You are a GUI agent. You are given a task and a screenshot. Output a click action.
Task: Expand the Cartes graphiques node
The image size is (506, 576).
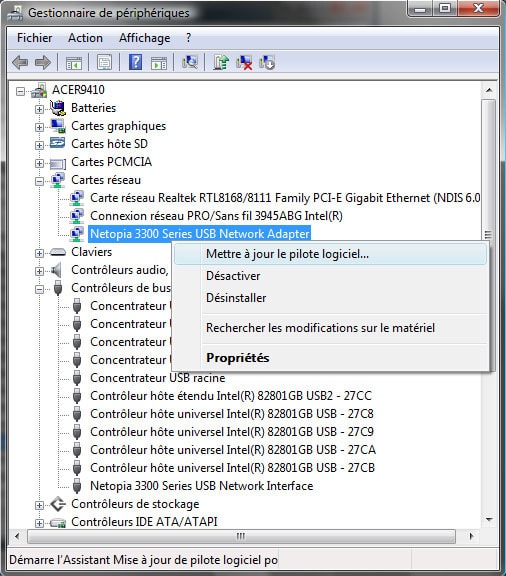(39, 127)
